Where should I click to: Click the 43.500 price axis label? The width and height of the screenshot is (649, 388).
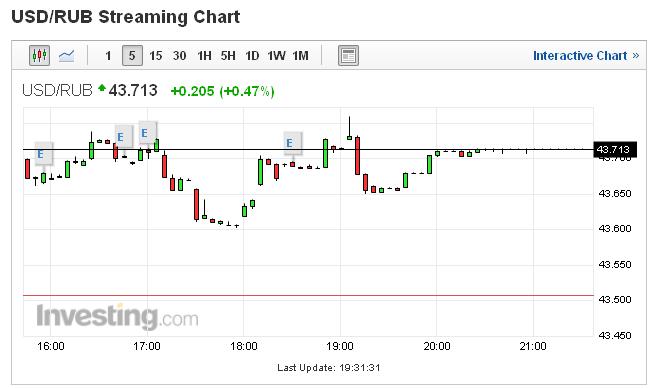(615, 299)
